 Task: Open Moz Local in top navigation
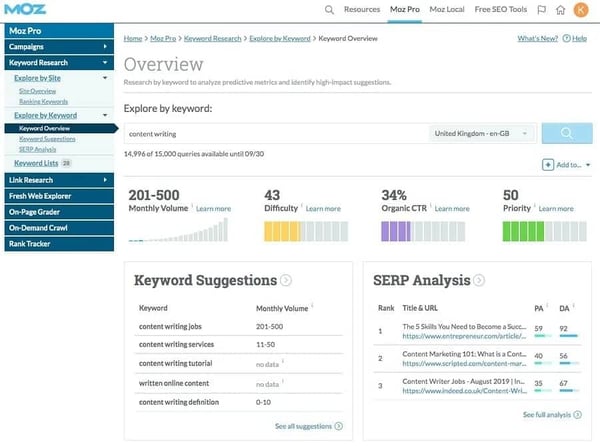point(447,10)
